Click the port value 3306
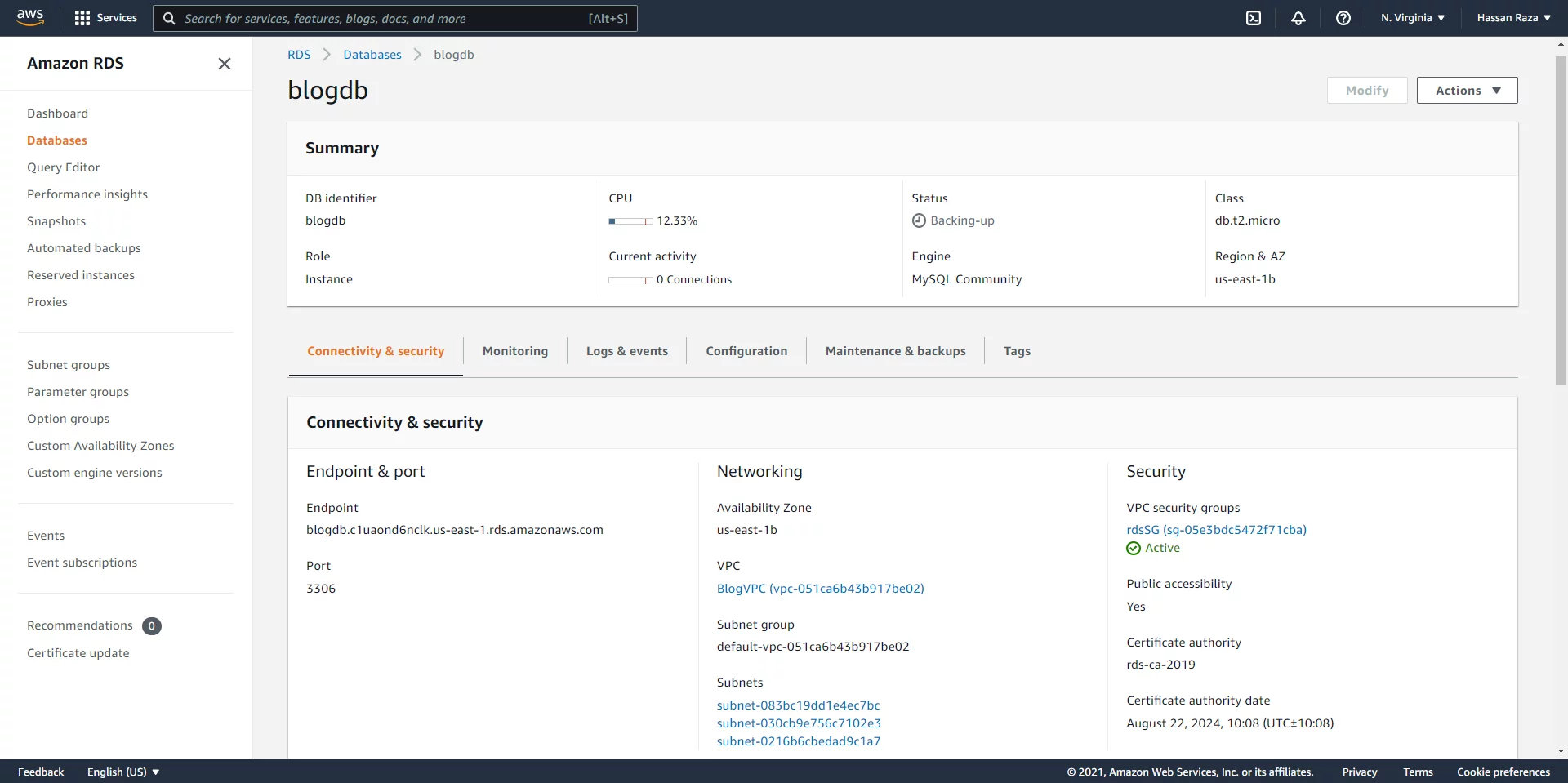1568x783 pixels. click(x=321, y=589)
